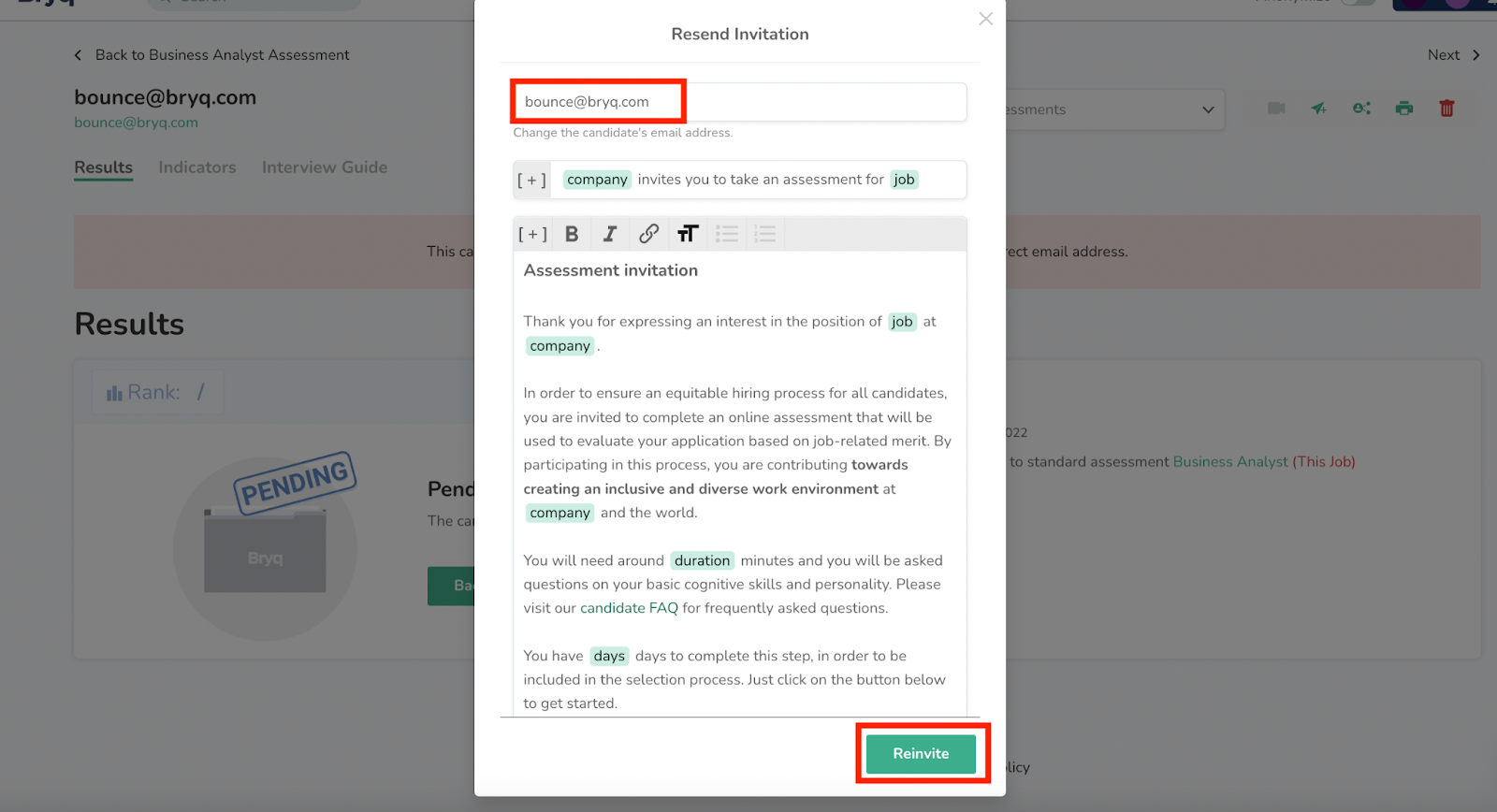This screenshot has width=1497, height=812.
Task: Toggle italic formatting in the editor toolbar
Action: tap(610, 234)
